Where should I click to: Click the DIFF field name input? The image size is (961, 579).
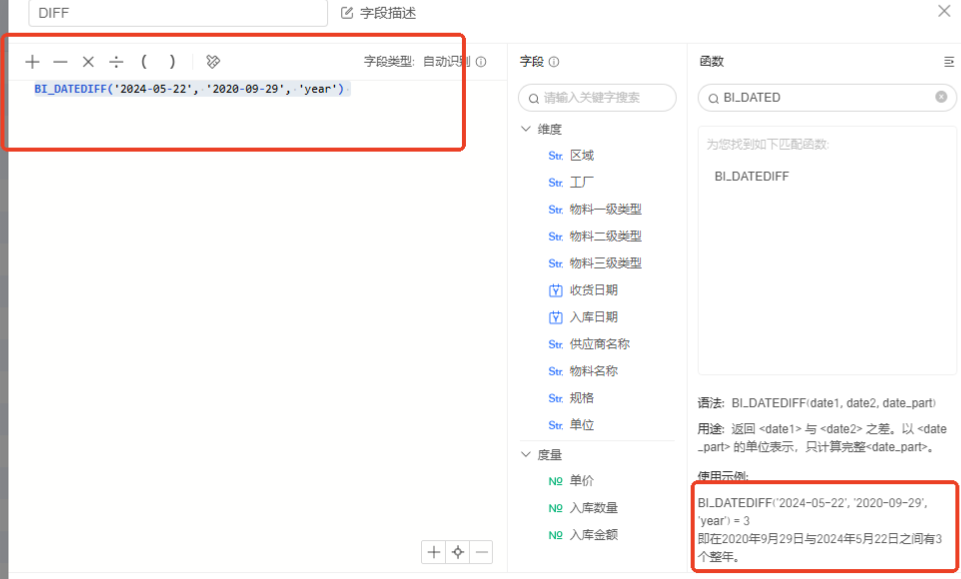pos(178,13)
